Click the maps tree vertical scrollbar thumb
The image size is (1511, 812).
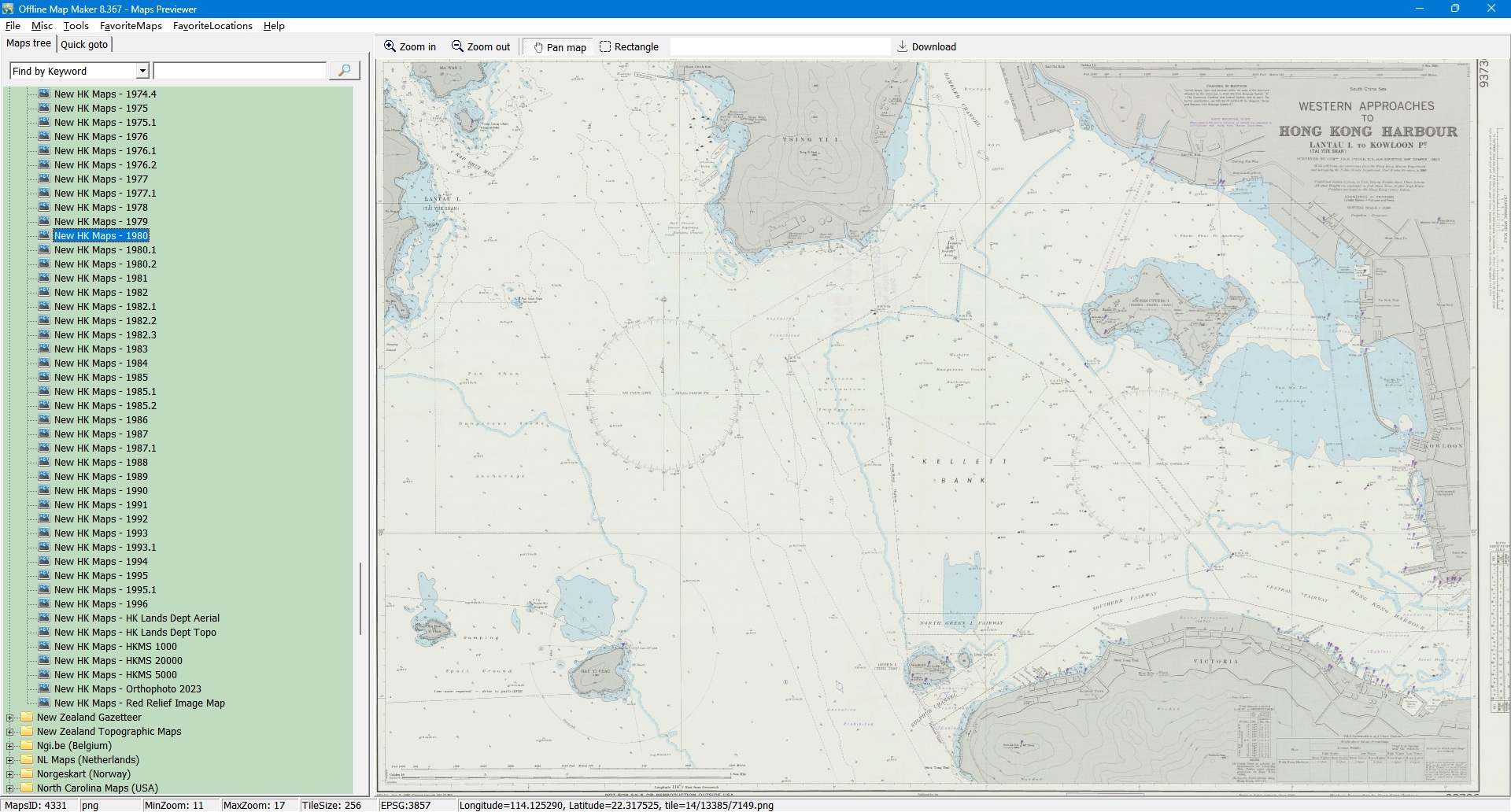[x=360, y=598]
